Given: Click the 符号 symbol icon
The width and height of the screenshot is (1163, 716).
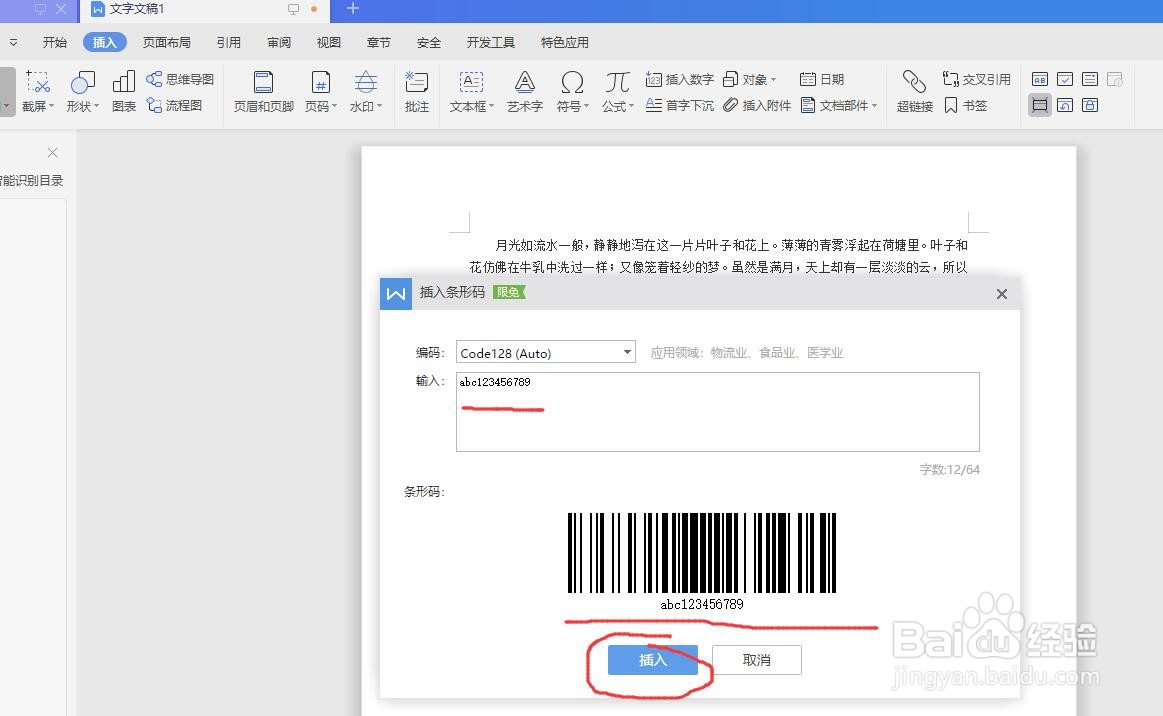Looking at the screenshot, I should [x=572, y=82].
